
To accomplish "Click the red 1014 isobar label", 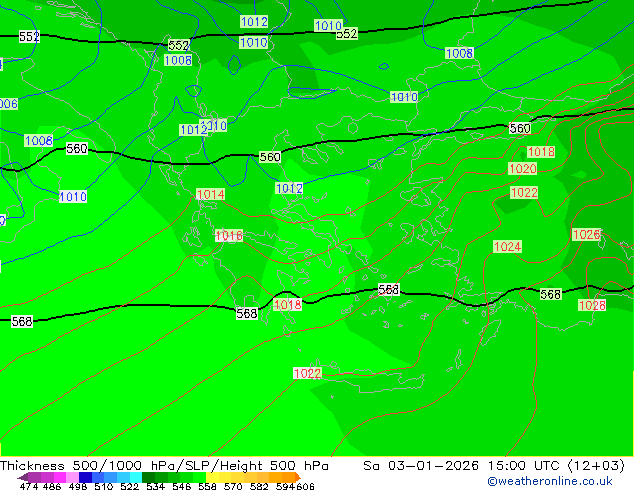I will 210,194.
